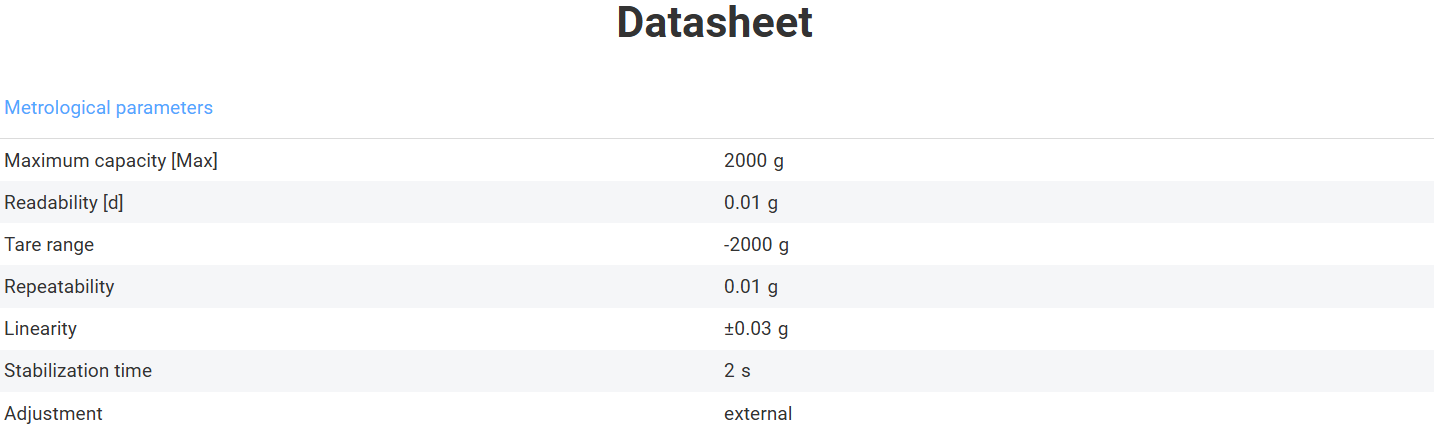Click the 0.01 g repeatability value
The height and width of the screenshot is (440, 1434).
(x=750, y=287)
